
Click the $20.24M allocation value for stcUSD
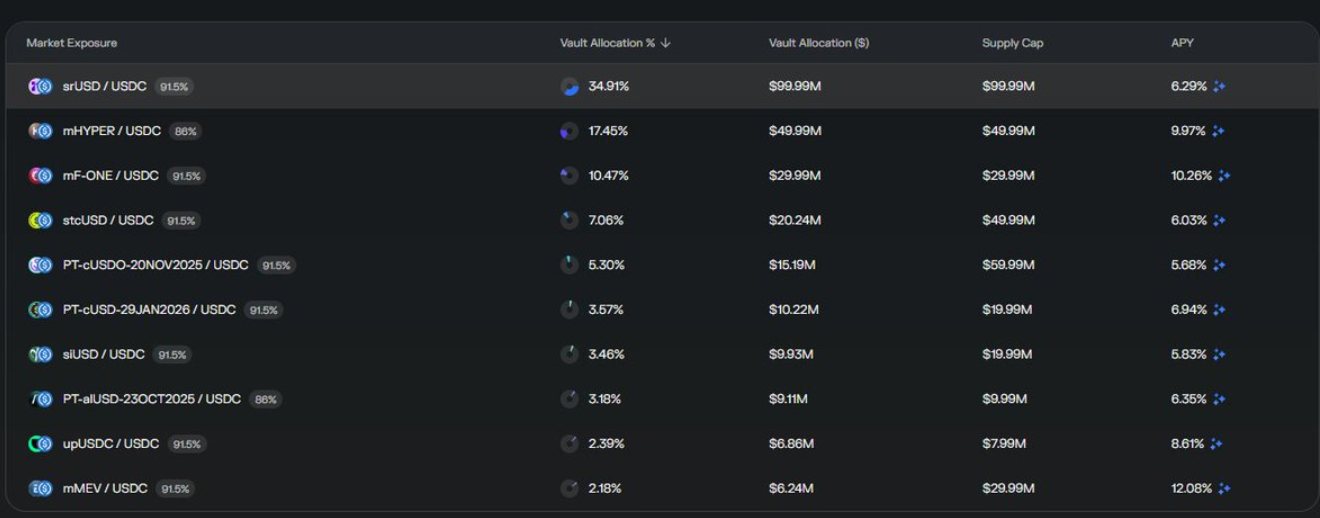tap(795, 221)
